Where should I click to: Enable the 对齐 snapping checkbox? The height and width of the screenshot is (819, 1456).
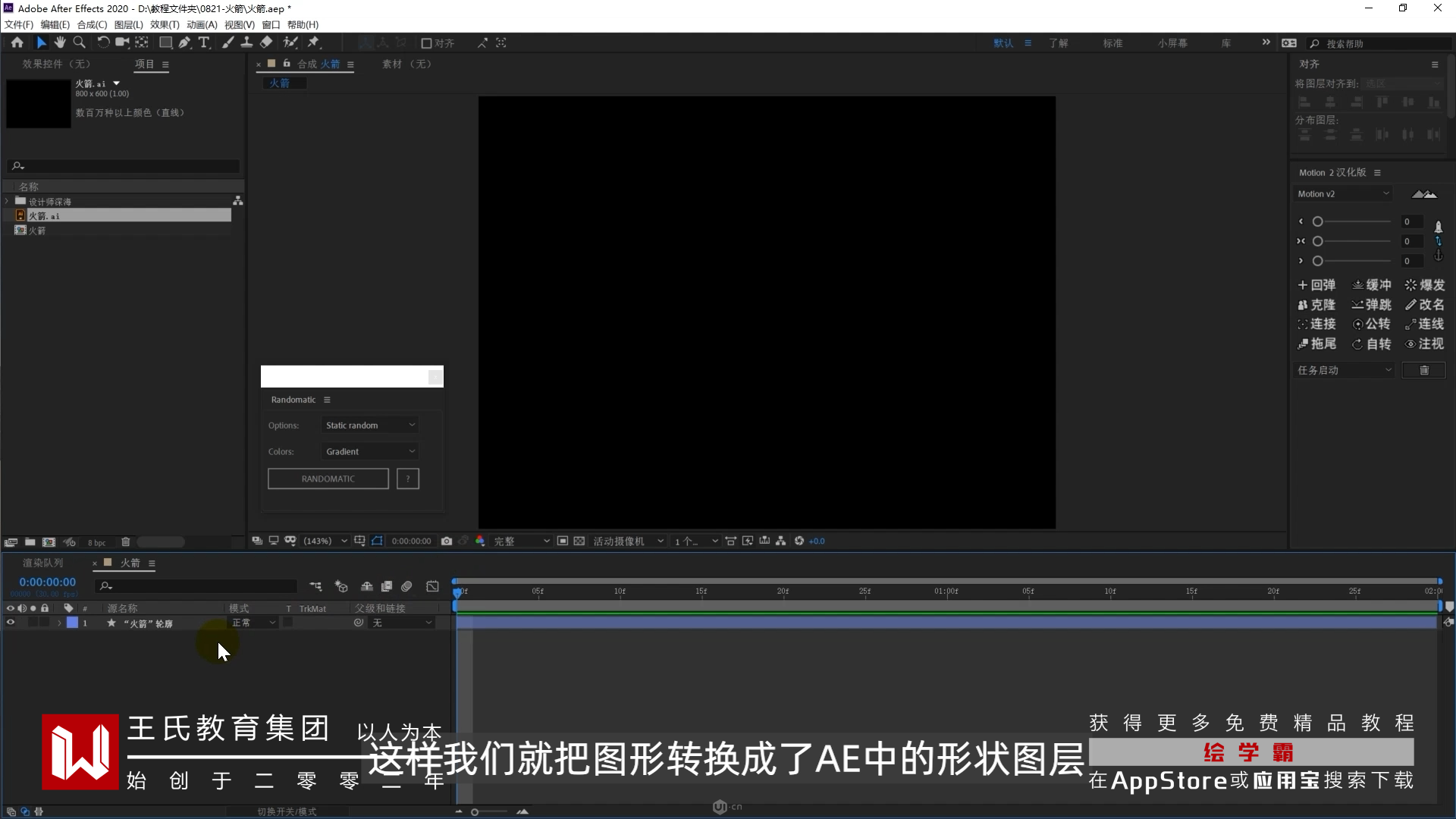[426, 43]
